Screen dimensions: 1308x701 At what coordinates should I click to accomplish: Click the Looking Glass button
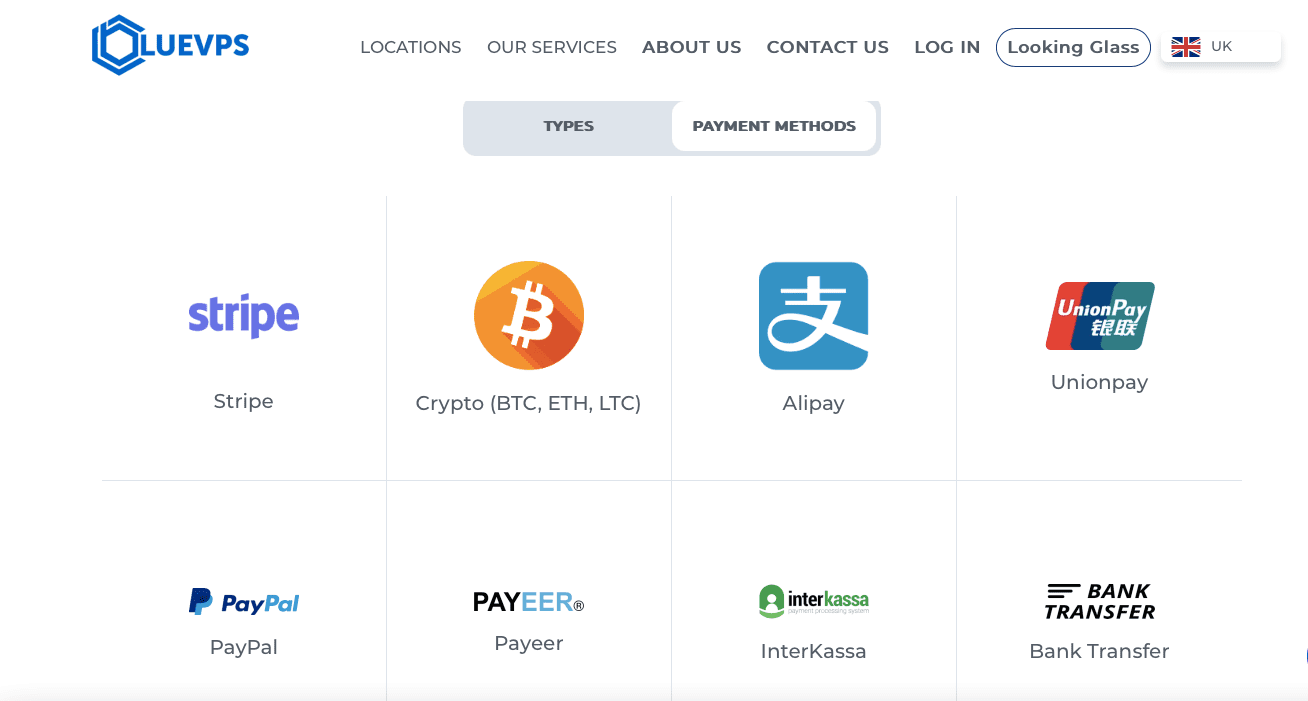click(x=1073, y=47)
